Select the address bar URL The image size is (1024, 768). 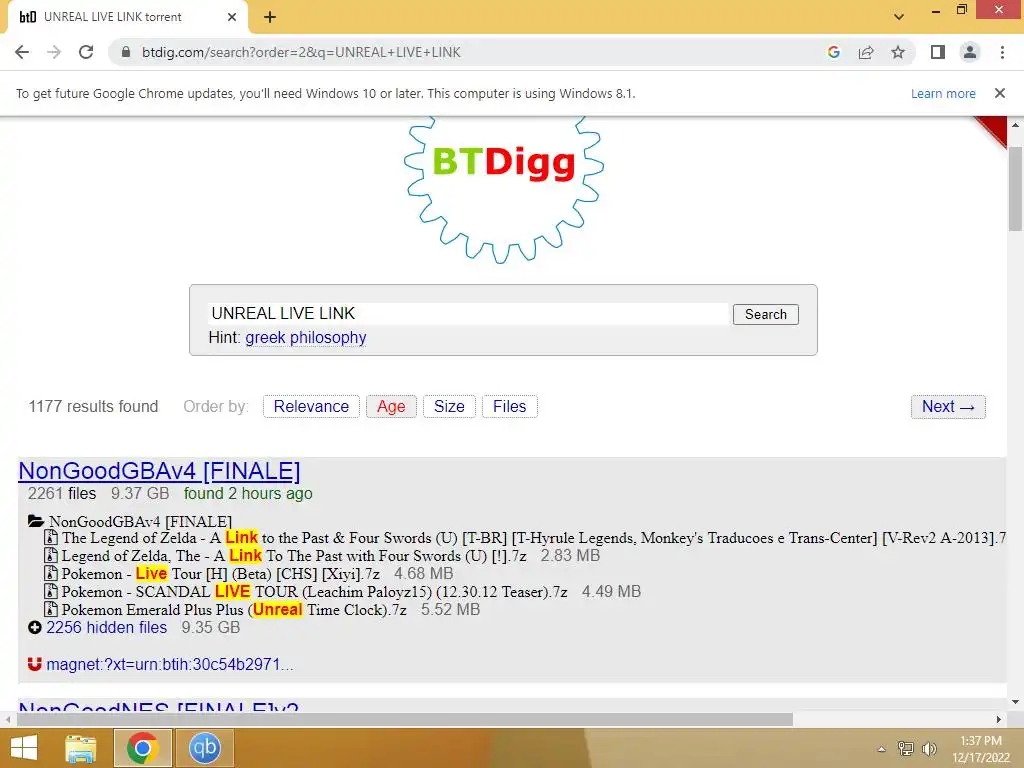coord(301,52)
